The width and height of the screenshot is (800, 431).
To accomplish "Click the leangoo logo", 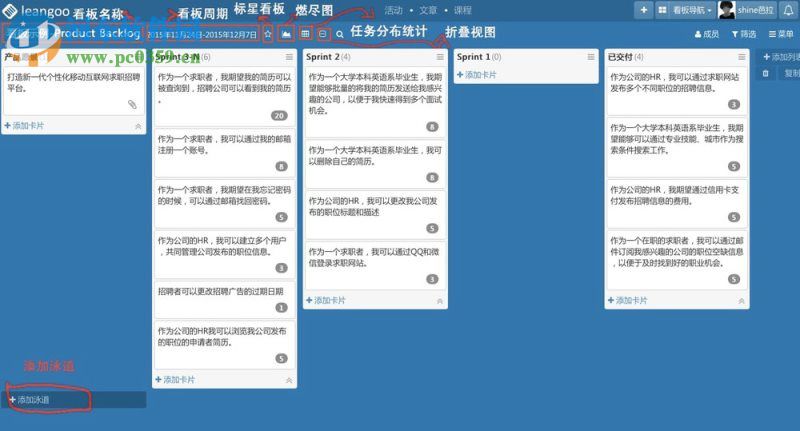I will pos(35,11).
